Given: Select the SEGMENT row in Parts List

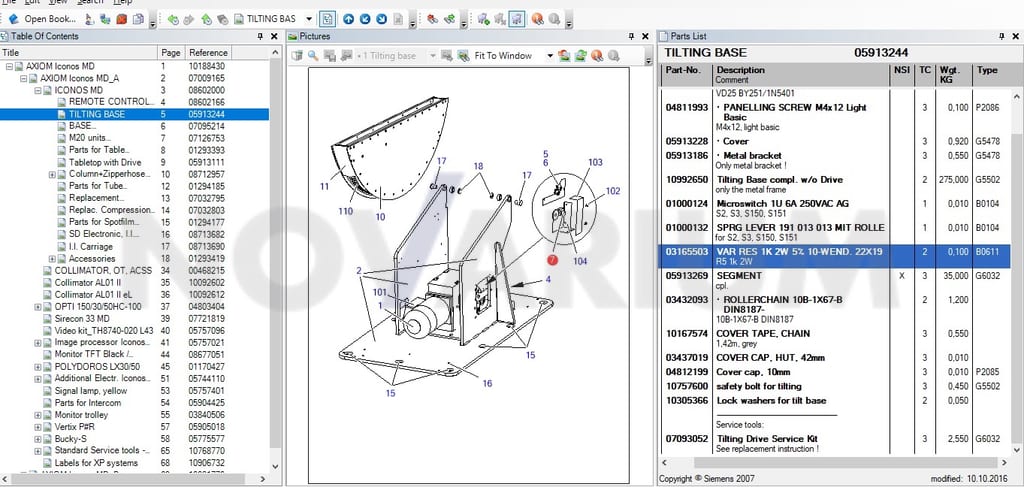Looking at the screenshot, I should click(835, 281).
